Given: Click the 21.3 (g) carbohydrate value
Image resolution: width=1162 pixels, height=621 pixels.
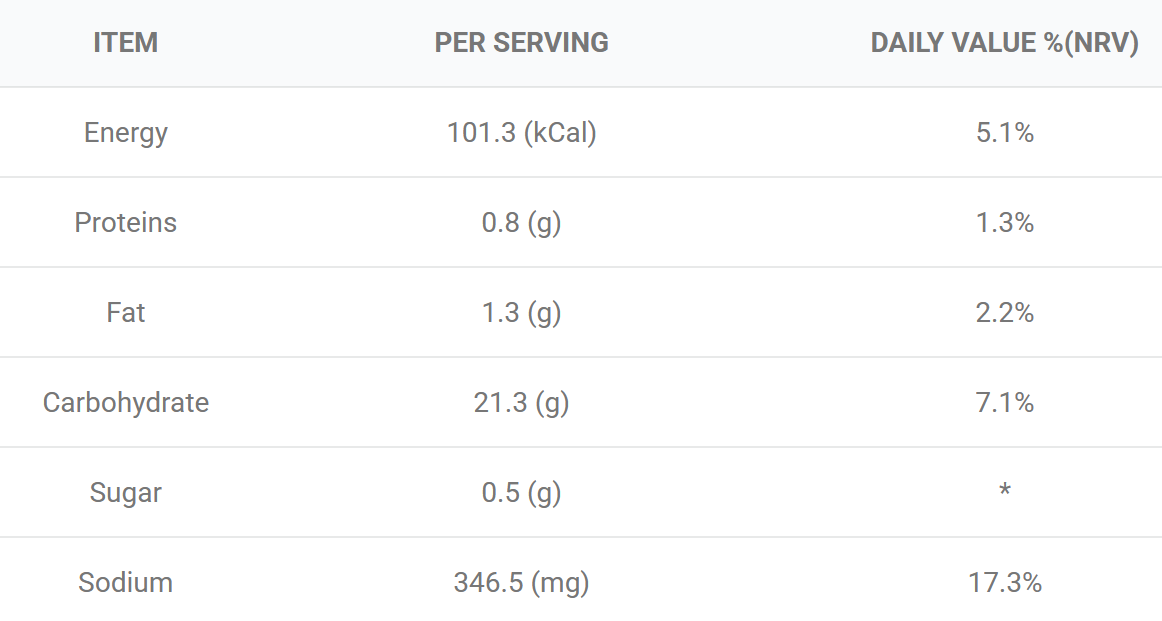Looking at the screenshot, I should pyautogui.click(x=522, y=403).
